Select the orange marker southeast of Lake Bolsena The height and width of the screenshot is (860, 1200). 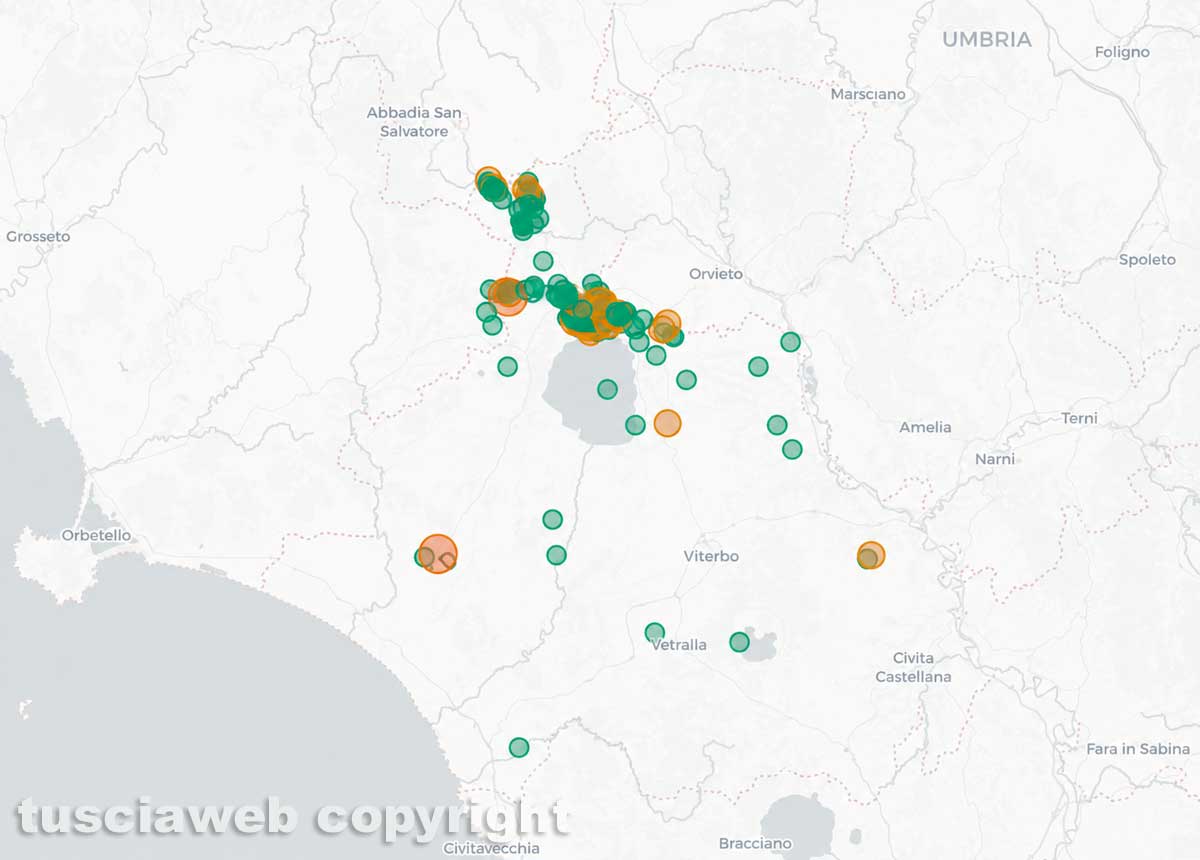pos(667,423)
